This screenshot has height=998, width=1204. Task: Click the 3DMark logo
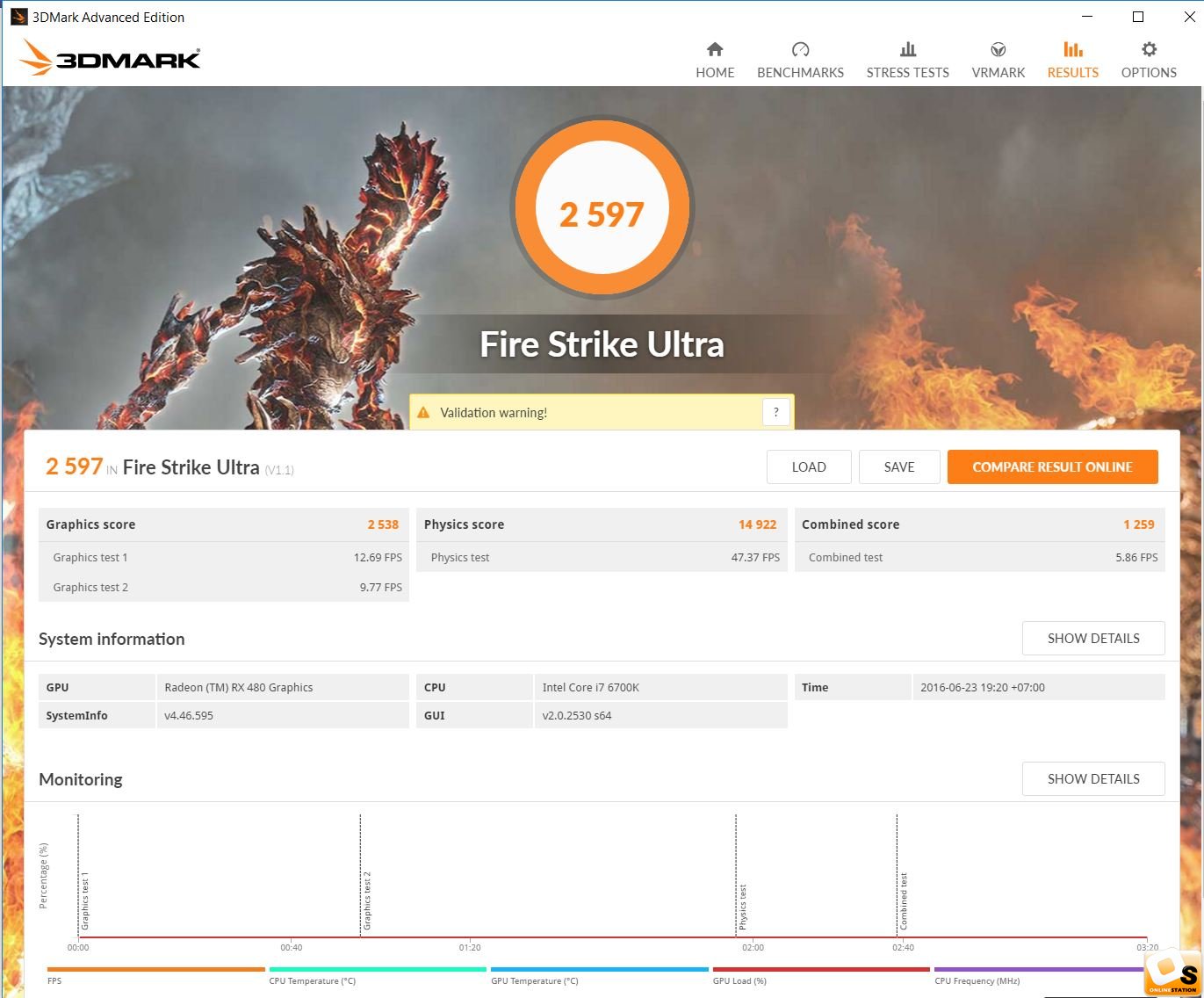click(x=110, y=58)
